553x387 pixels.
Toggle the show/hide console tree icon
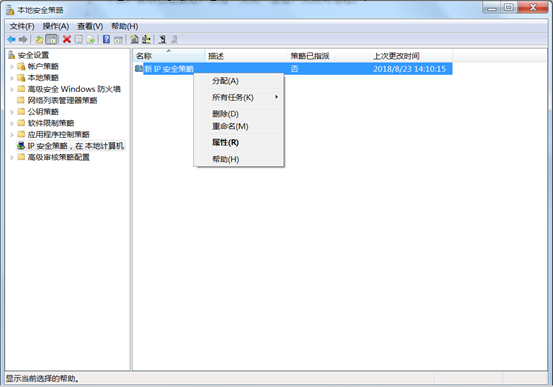point(51,40)
